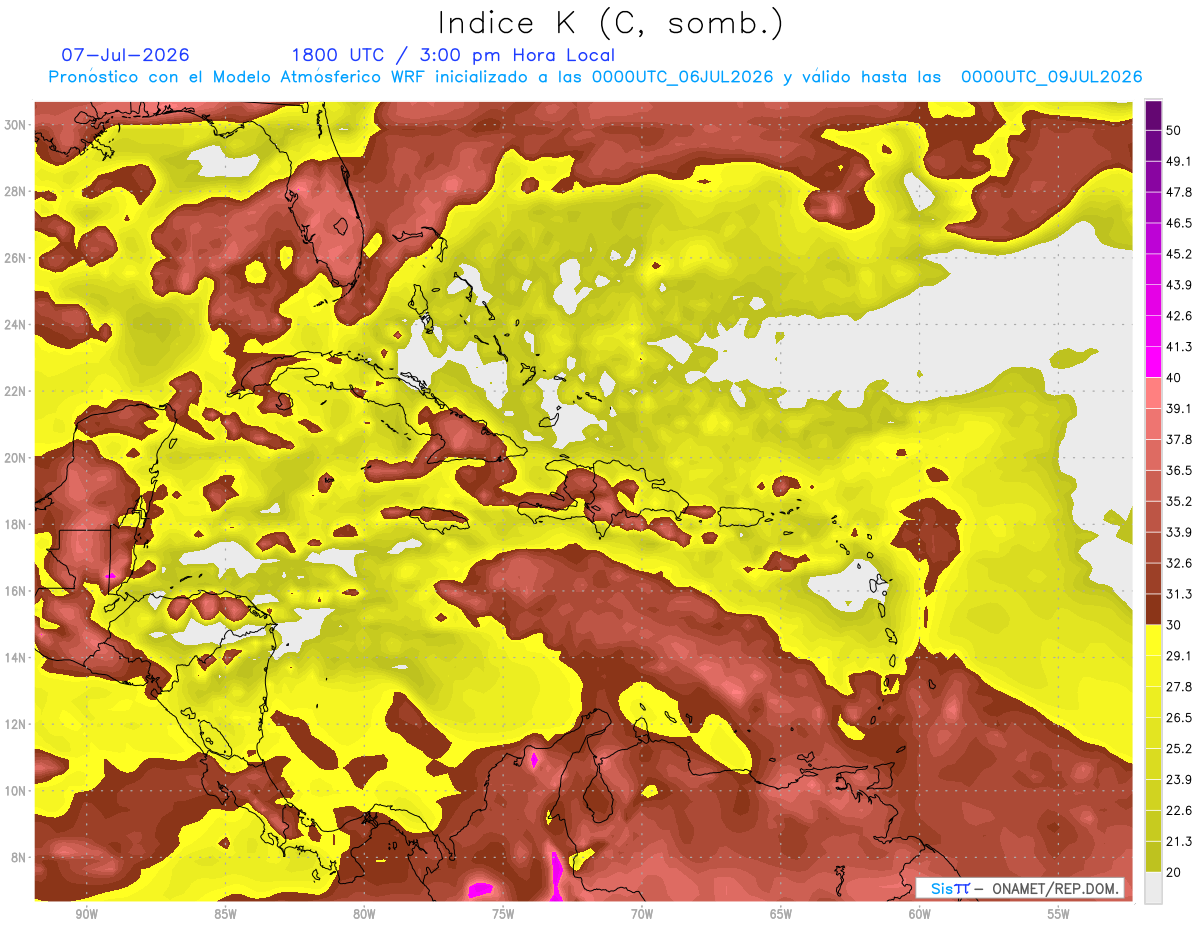The height and width of the screenshot is (927, 1200).
Task: Click the color scale value "39.1"
Action: click(1178, 408)
